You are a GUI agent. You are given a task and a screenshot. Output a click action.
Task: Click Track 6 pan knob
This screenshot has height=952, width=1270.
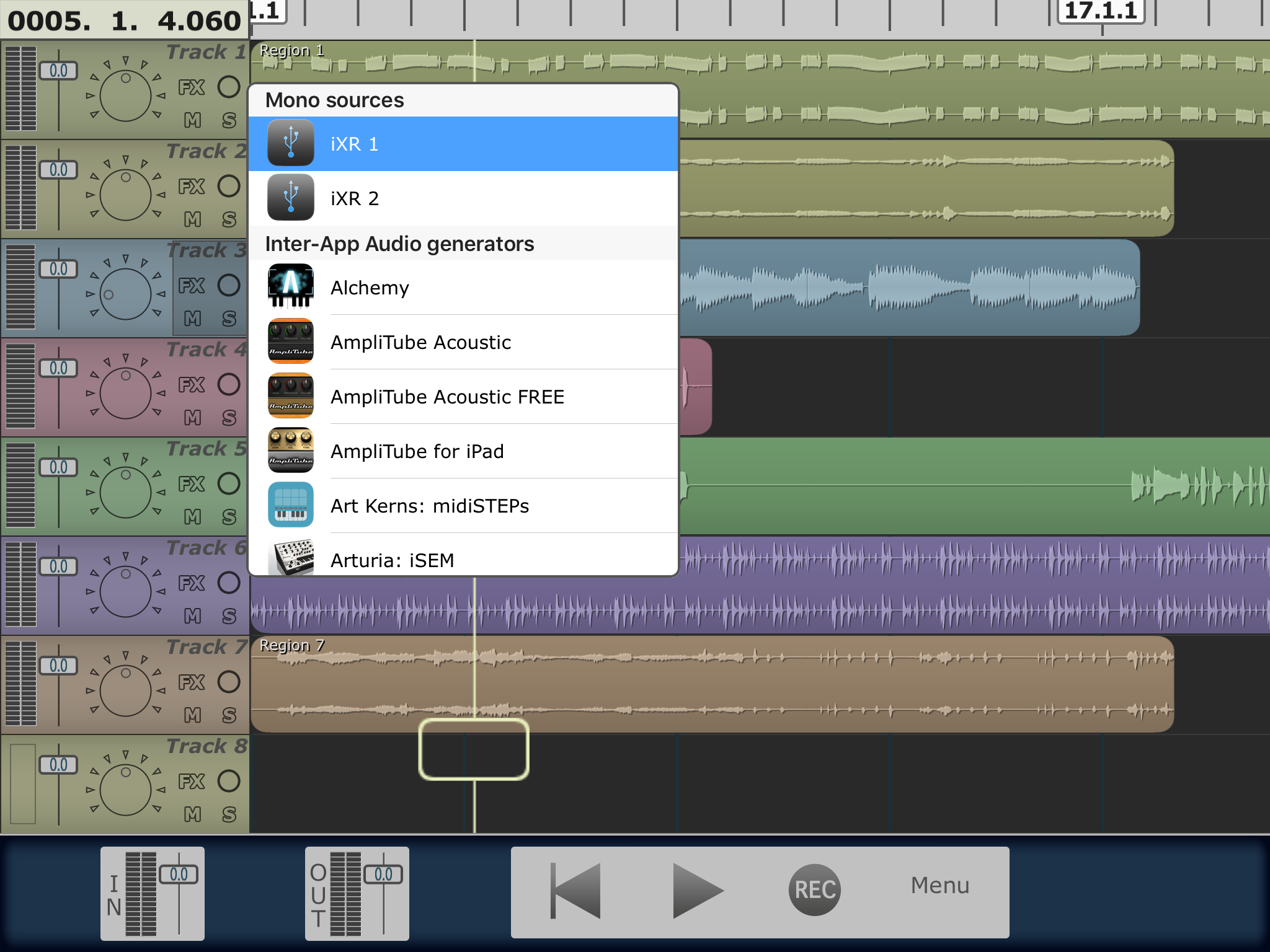pyautogui.click(x=126, y=591)
